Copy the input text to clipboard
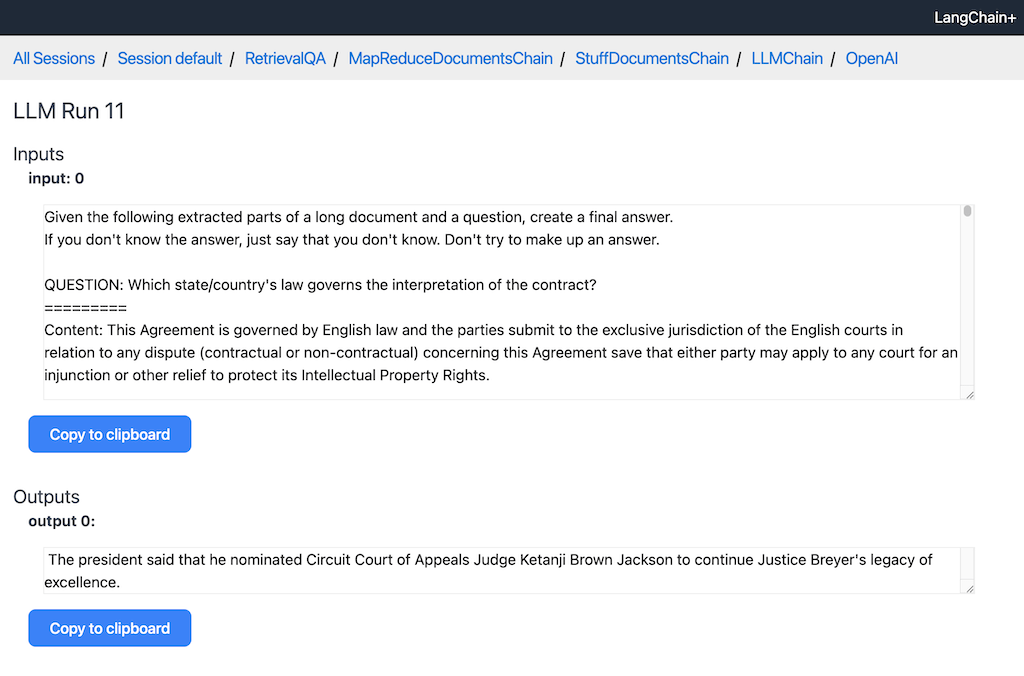1024x676 pixels. (110, 434)
